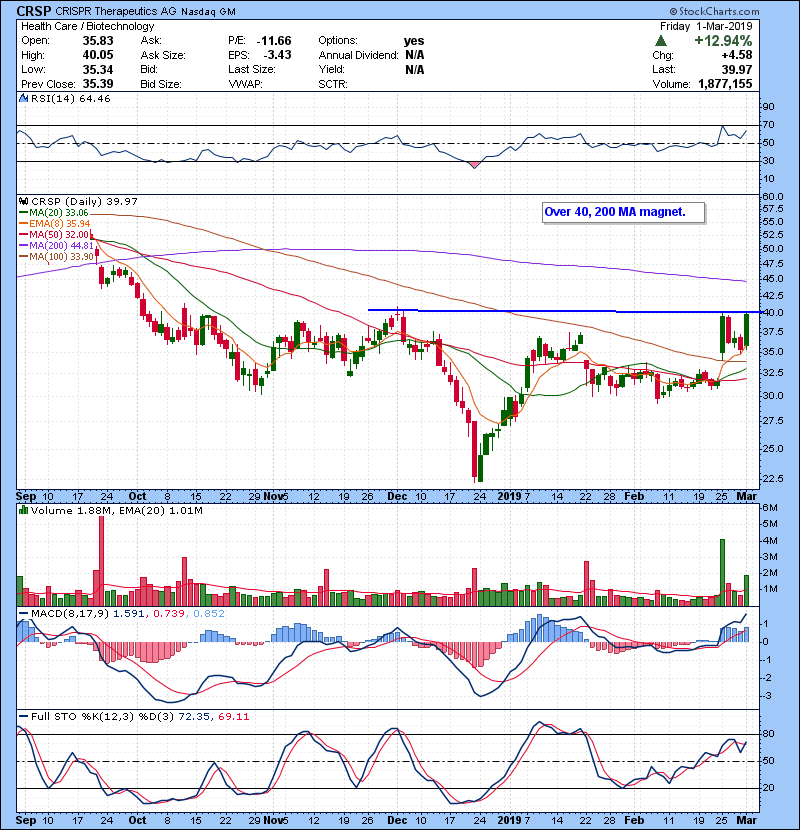800x830 pixels.
Task: Click the 'Dec' label on price chart axis
Action: click(397, 497)
